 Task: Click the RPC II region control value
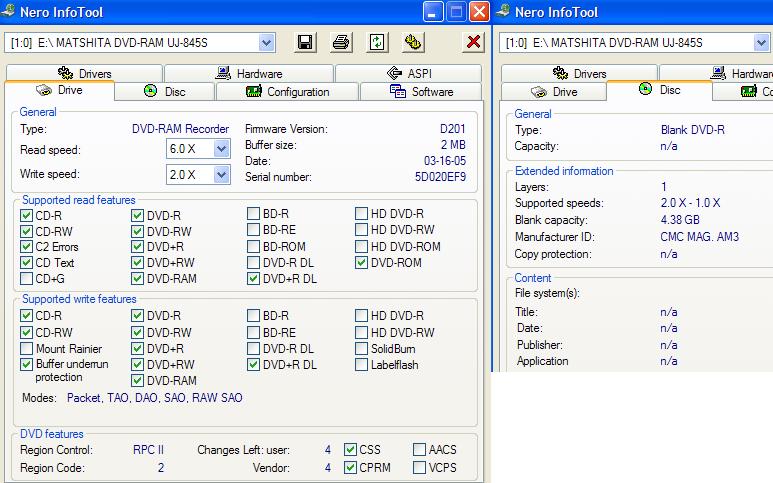148,449
